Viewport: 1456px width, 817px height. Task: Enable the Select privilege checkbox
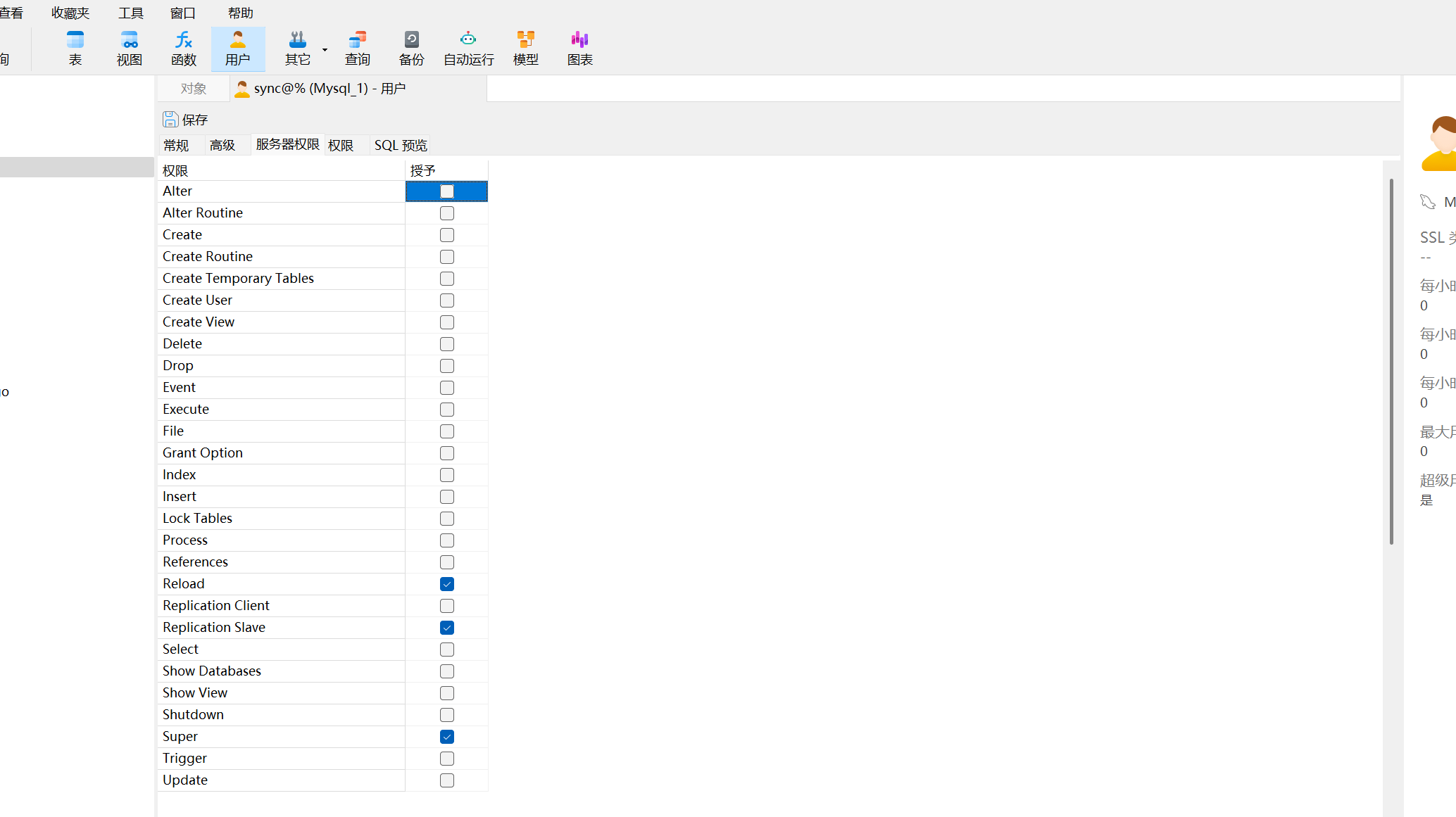point(447,650)
